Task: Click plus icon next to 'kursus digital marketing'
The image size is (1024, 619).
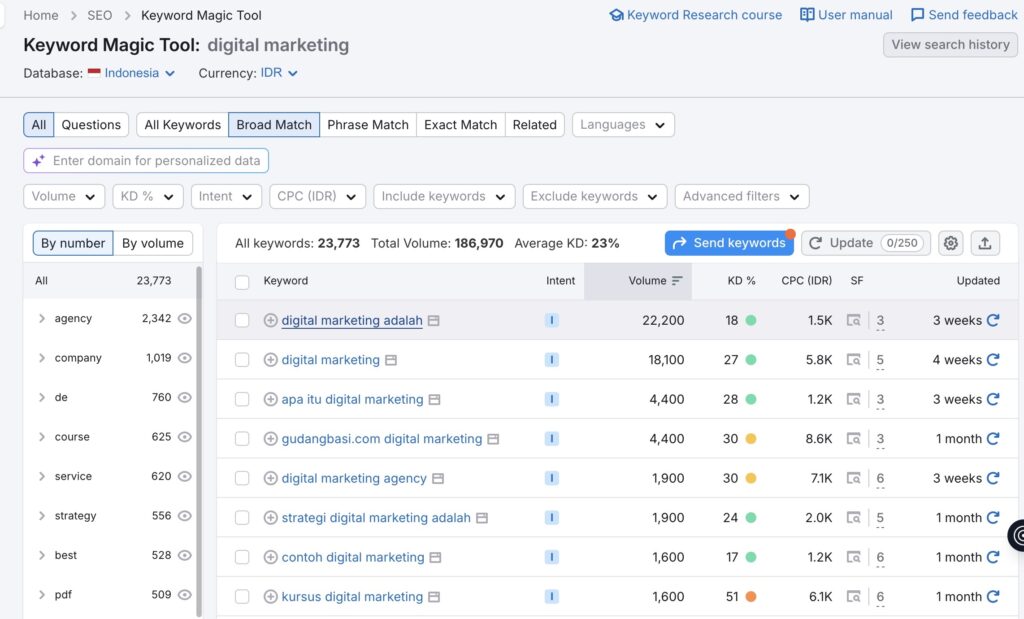Action: (x=270, y=597)
